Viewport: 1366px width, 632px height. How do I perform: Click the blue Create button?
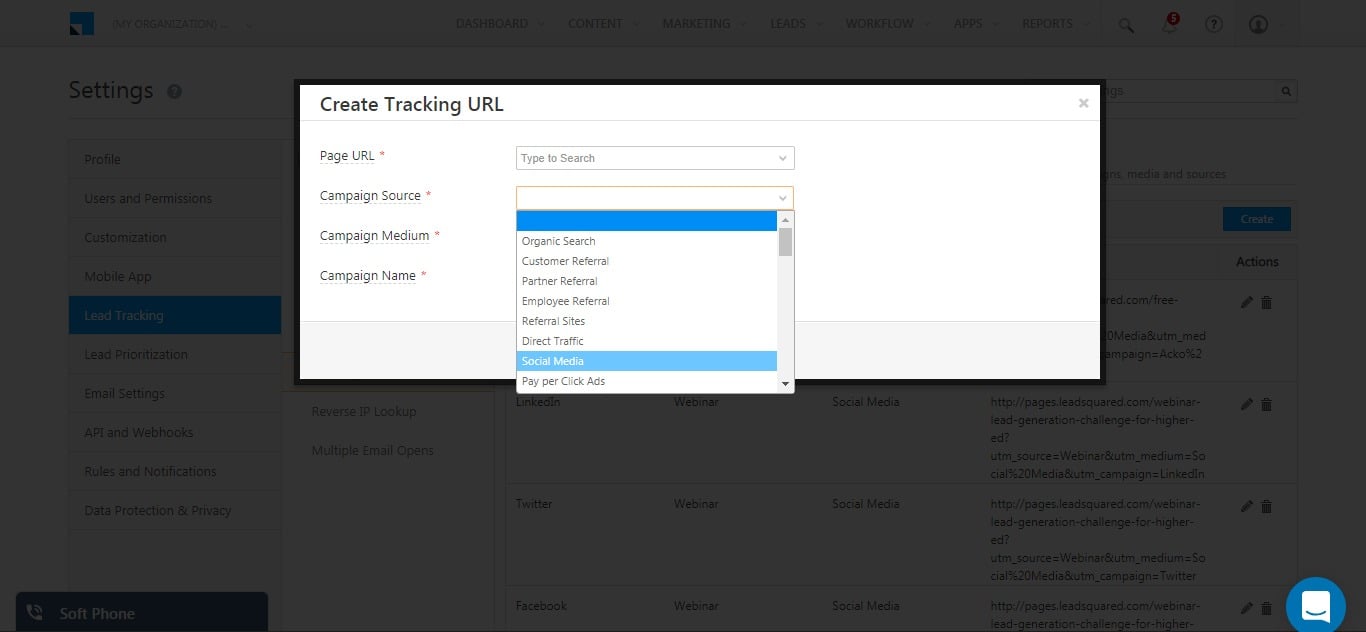[1256, 219]
